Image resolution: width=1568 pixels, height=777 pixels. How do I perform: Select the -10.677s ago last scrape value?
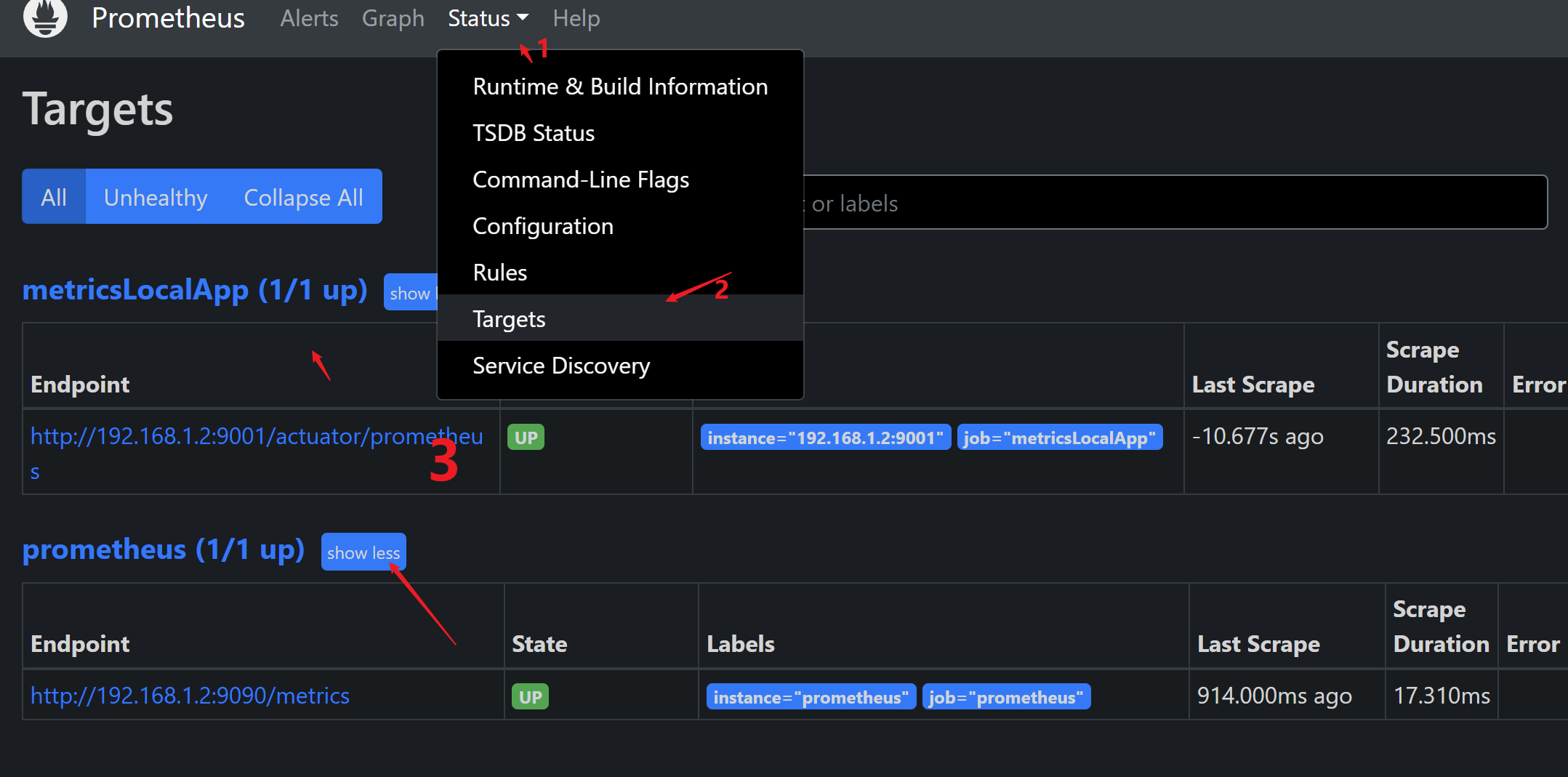point(1258,436)
